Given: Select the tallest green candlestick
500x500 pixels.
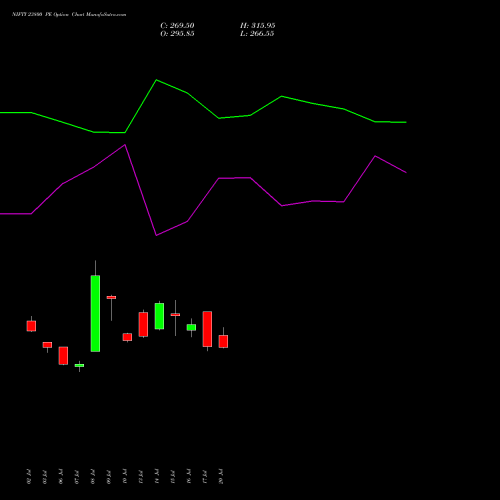Looking at the screenshot, I should click(95, 313).
